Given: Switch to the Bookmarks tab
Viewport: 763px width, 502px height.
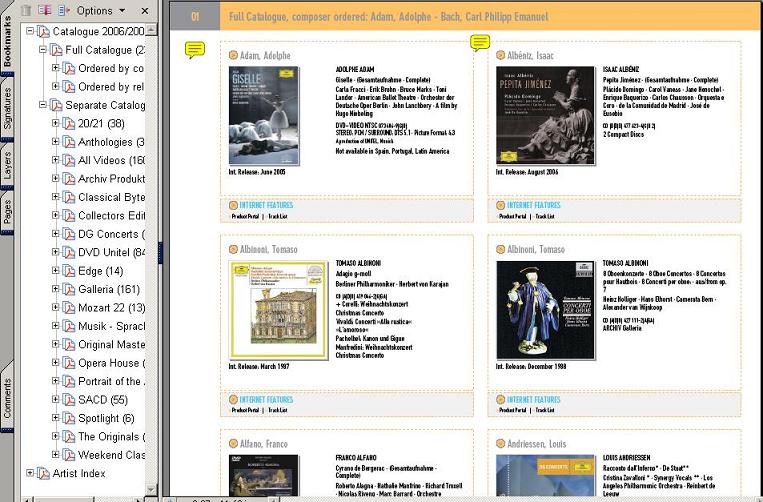Looking at the screenshot, I should pyautogui.click(x=7, y=41).
